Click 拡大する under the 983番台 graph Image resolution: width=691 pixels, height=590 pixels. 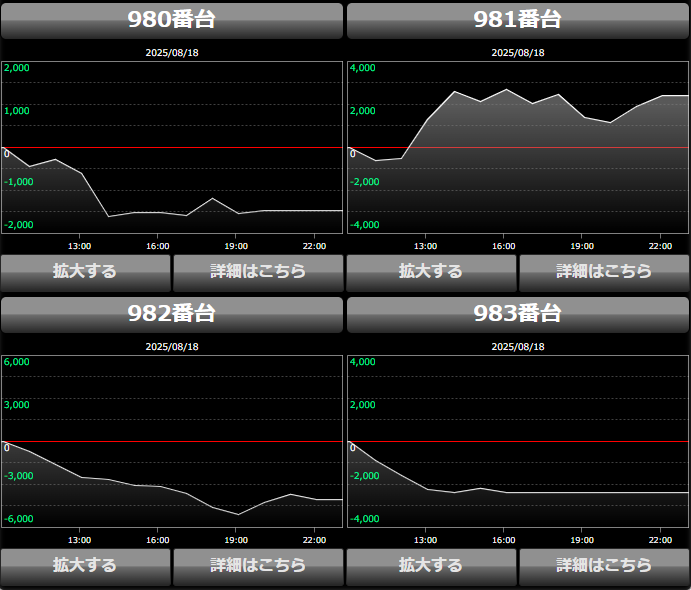[x=431, y=567]
